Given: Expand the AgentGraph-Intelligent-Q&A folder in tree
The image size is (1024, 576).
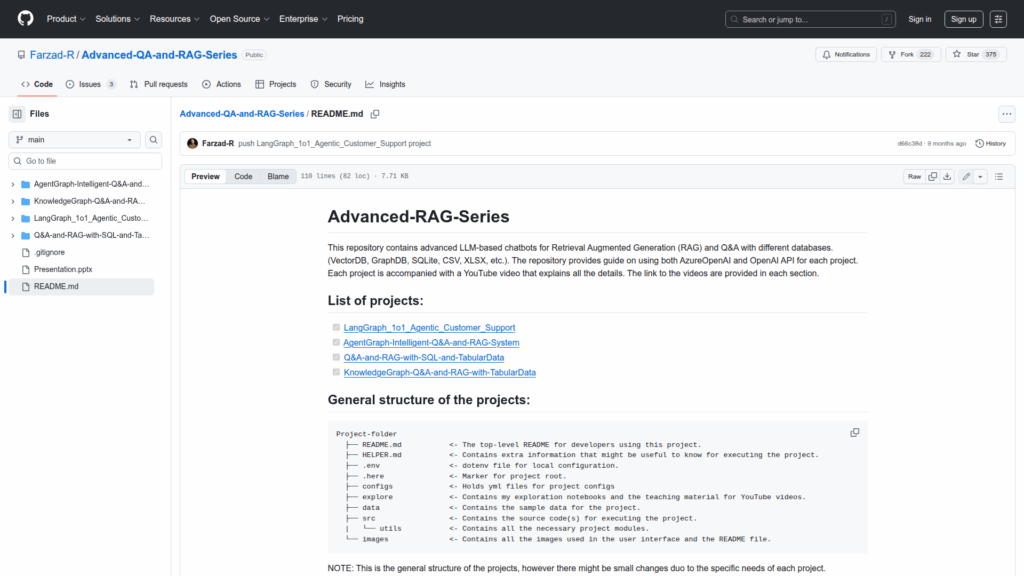Looking at the screenshot, I should 13,184.
